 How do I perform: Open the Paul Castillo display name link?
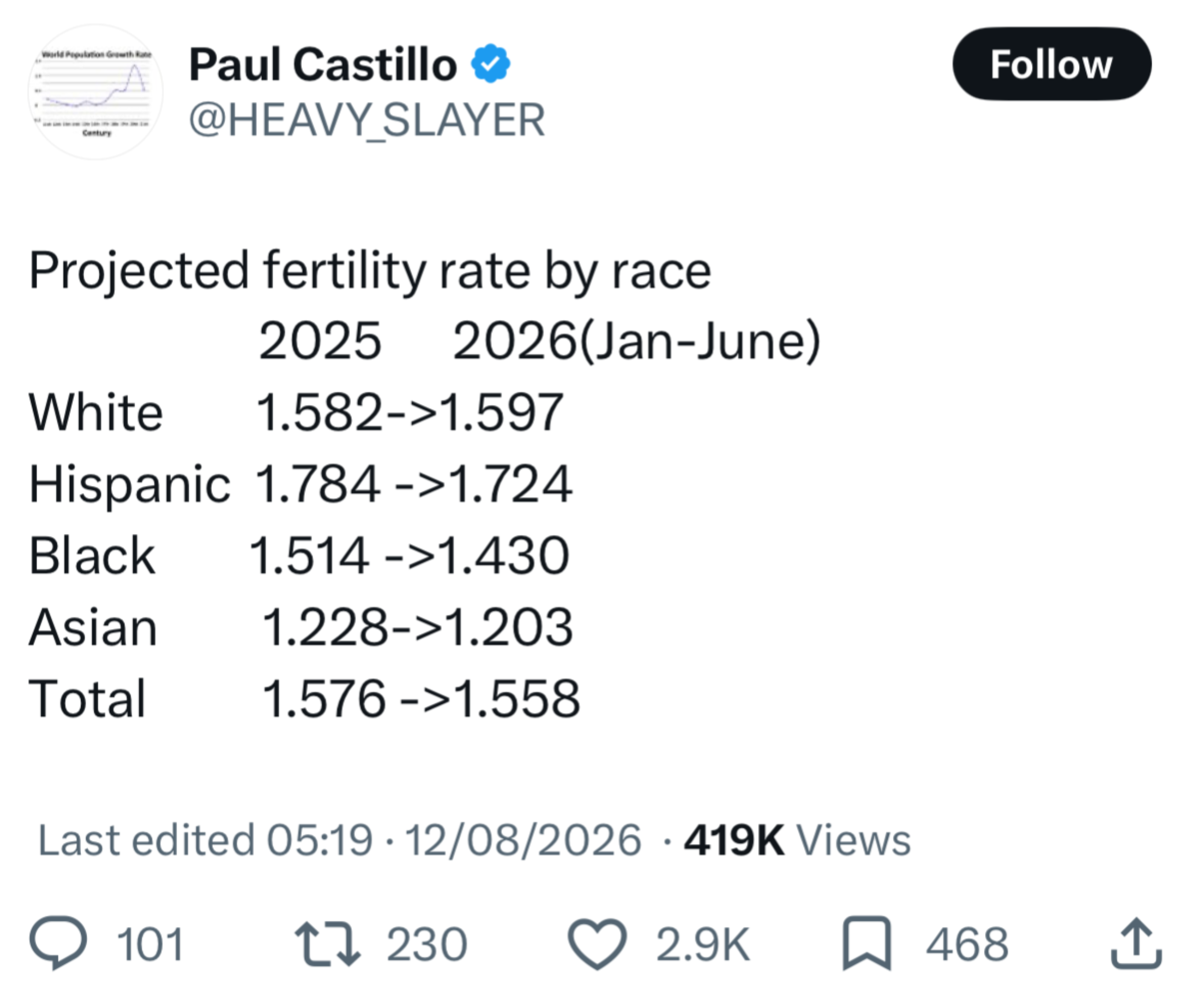tap(323, 64)
